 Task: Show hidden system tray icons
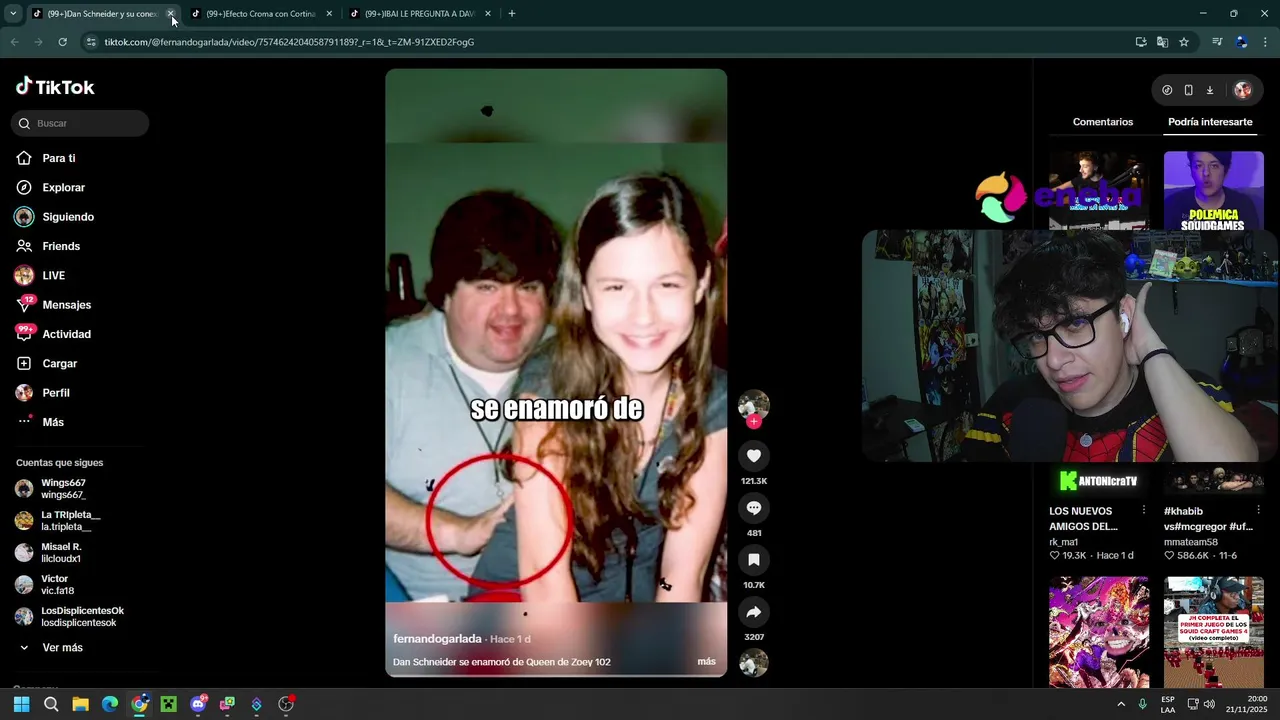point(1121,704)
